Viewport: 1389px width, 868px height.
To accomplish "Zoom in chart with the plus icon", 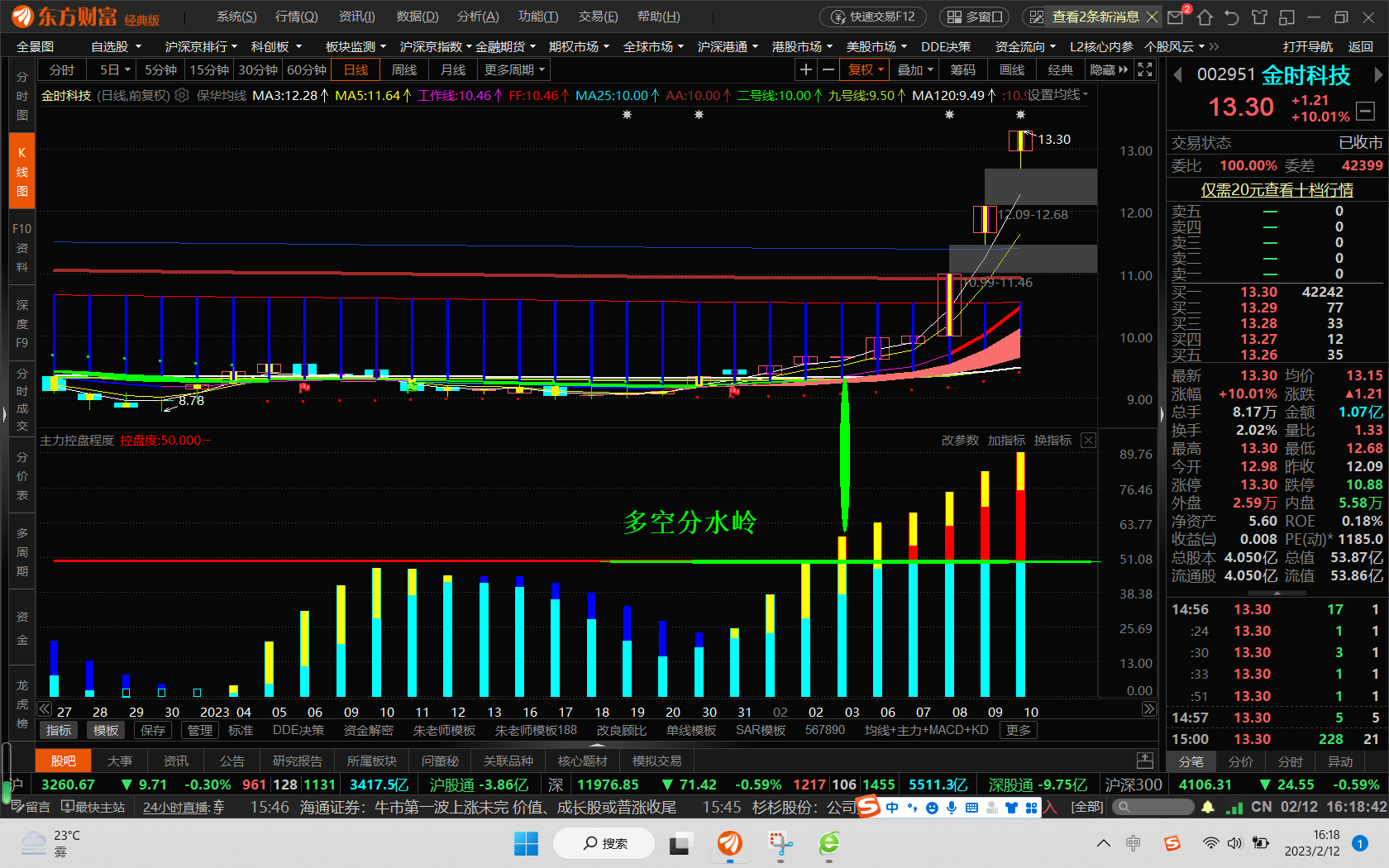I will 806,70.
